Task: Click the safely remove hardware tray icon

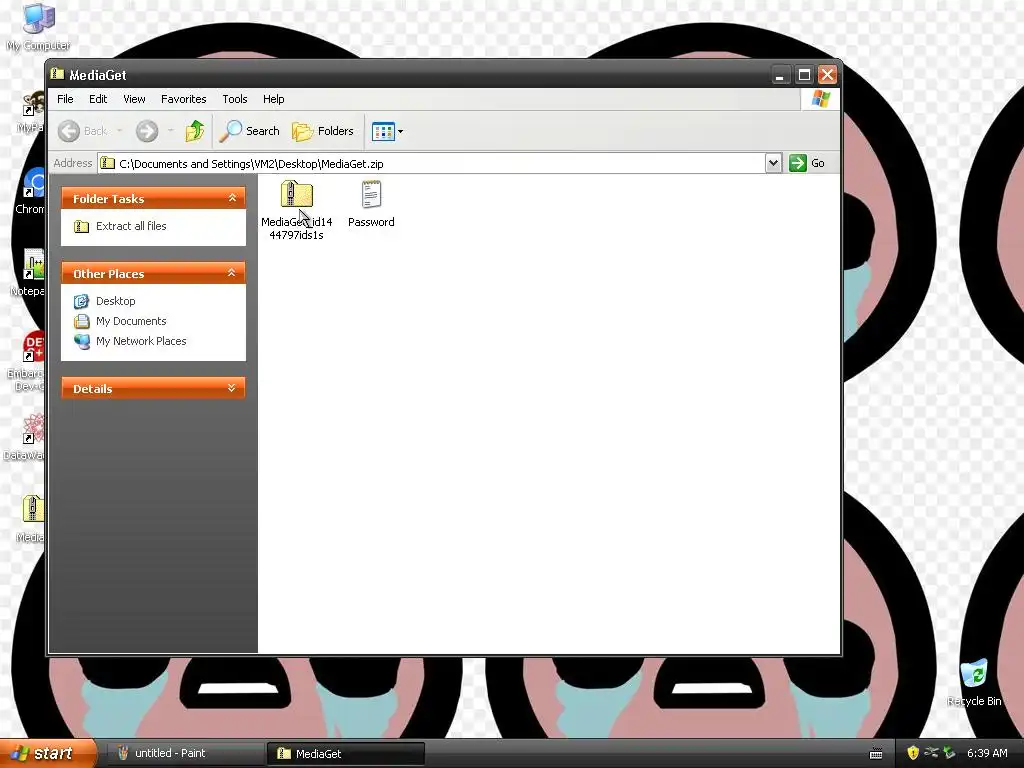Action: (x=949, y=753)
